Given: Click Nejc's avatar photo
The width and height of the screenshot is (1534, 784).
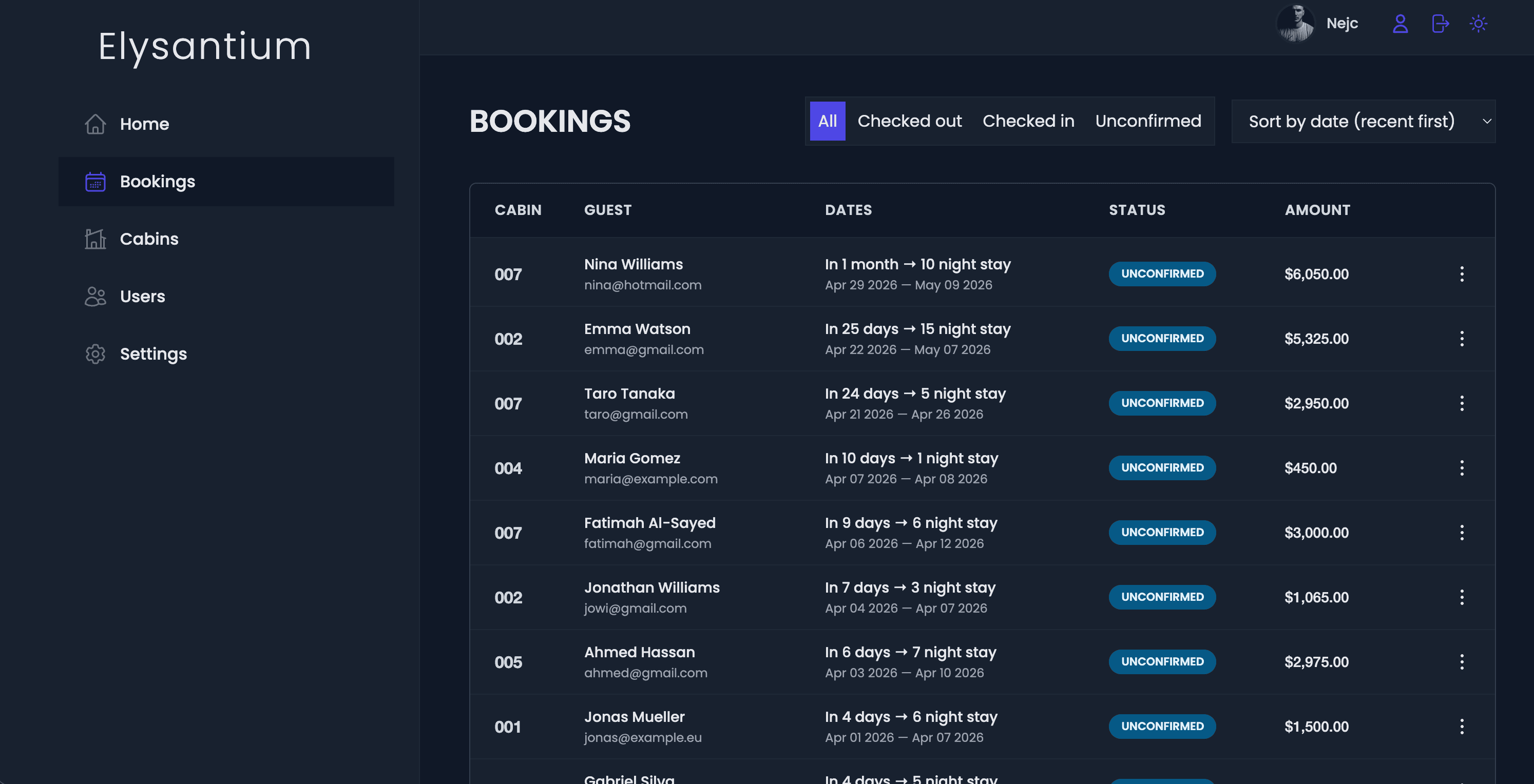Looking at the screenshot, I should pos(1295,24).
